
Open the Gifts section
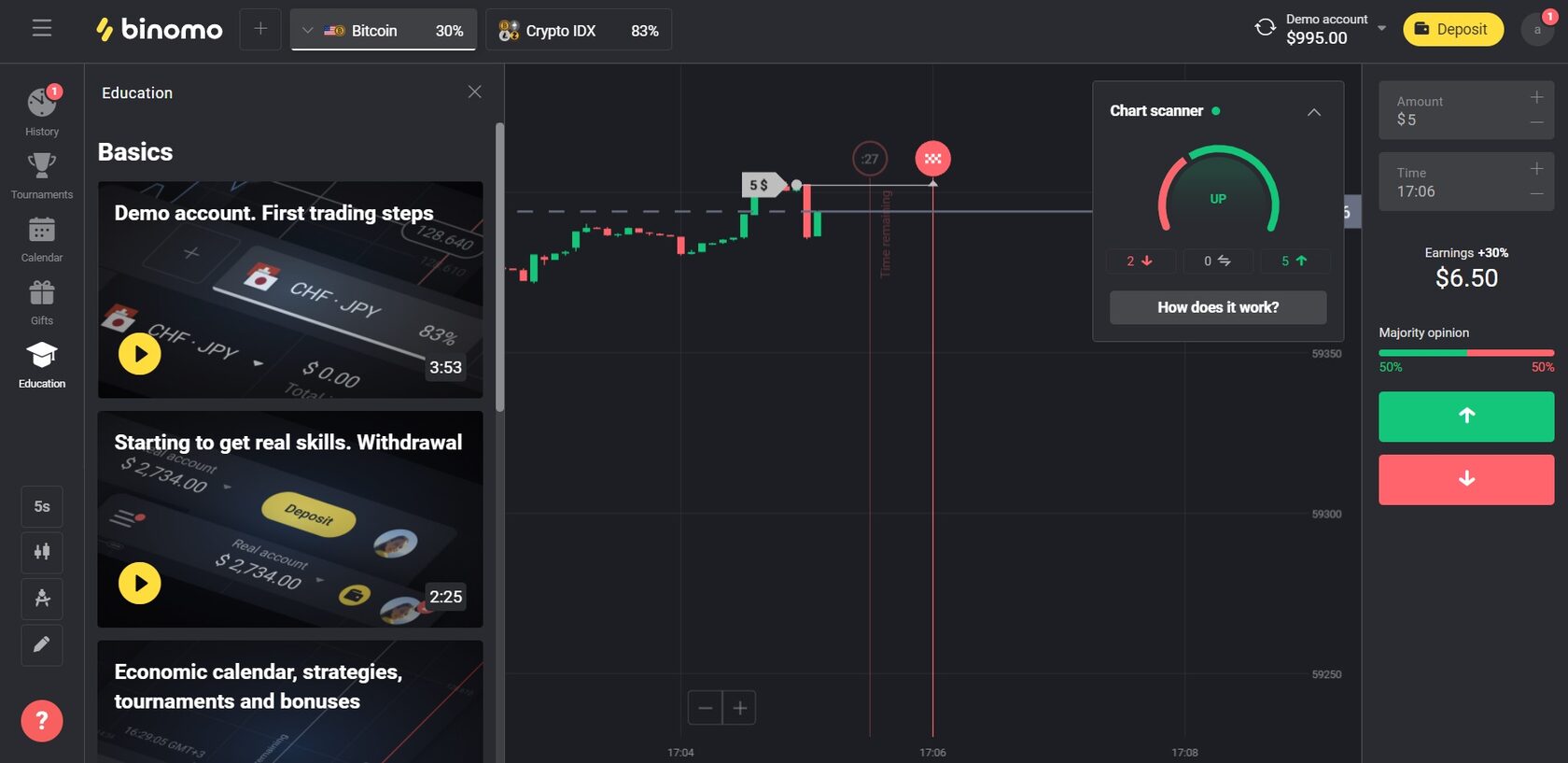pyautogui.click(x=41, y=298)
